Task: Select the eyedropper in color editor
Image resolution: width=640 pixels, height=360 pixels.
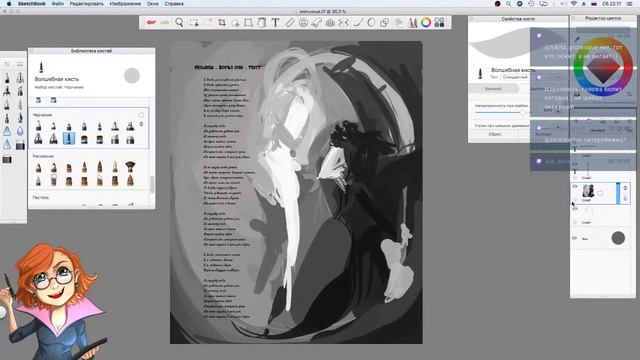Action: (x=577, y=39)
